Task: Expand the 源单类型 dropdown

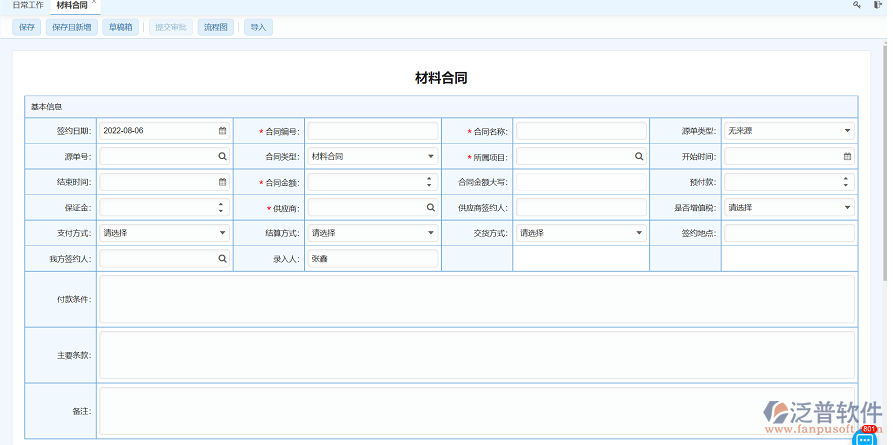Action: (x=847, y=131)
